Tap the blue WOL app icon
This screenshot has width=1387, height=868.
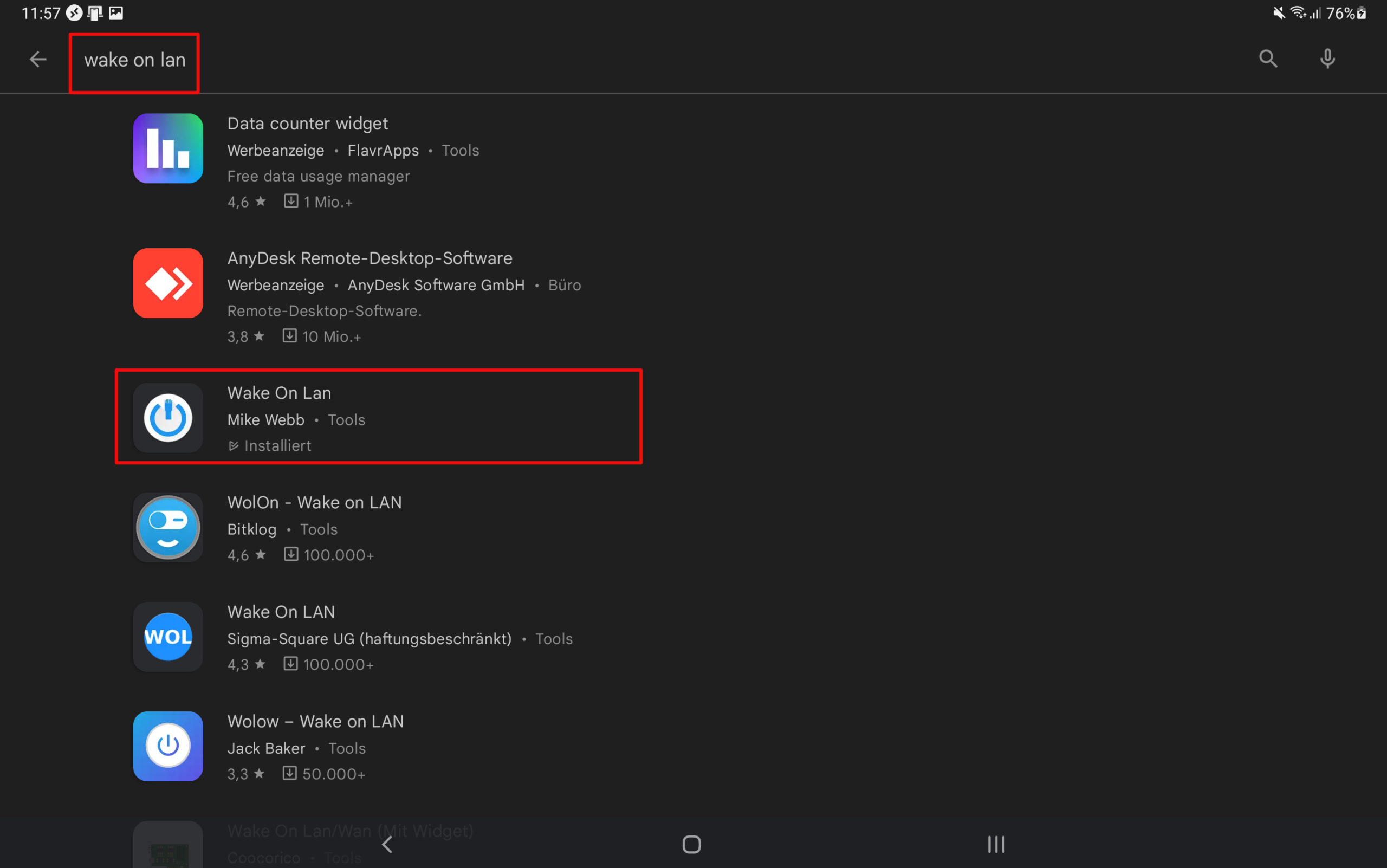[167, 637]
